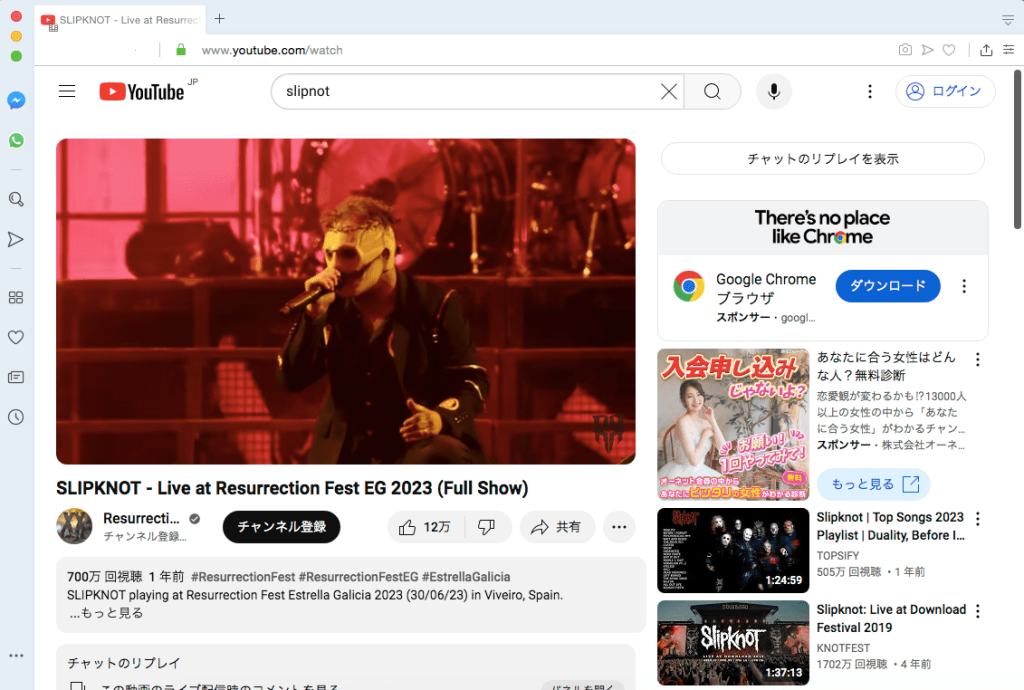The width and height of the screenshot is (1024, 690).
Task: Click hashtag #EstrellaGalicia
Action: tap(466, 577)
